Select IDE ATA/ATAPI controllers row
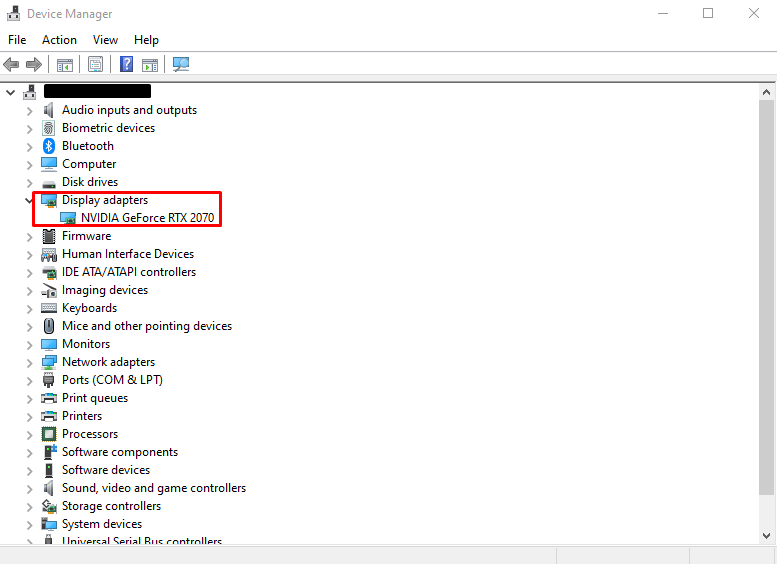This screenshot has width=777, height=564. coord(129,272)
